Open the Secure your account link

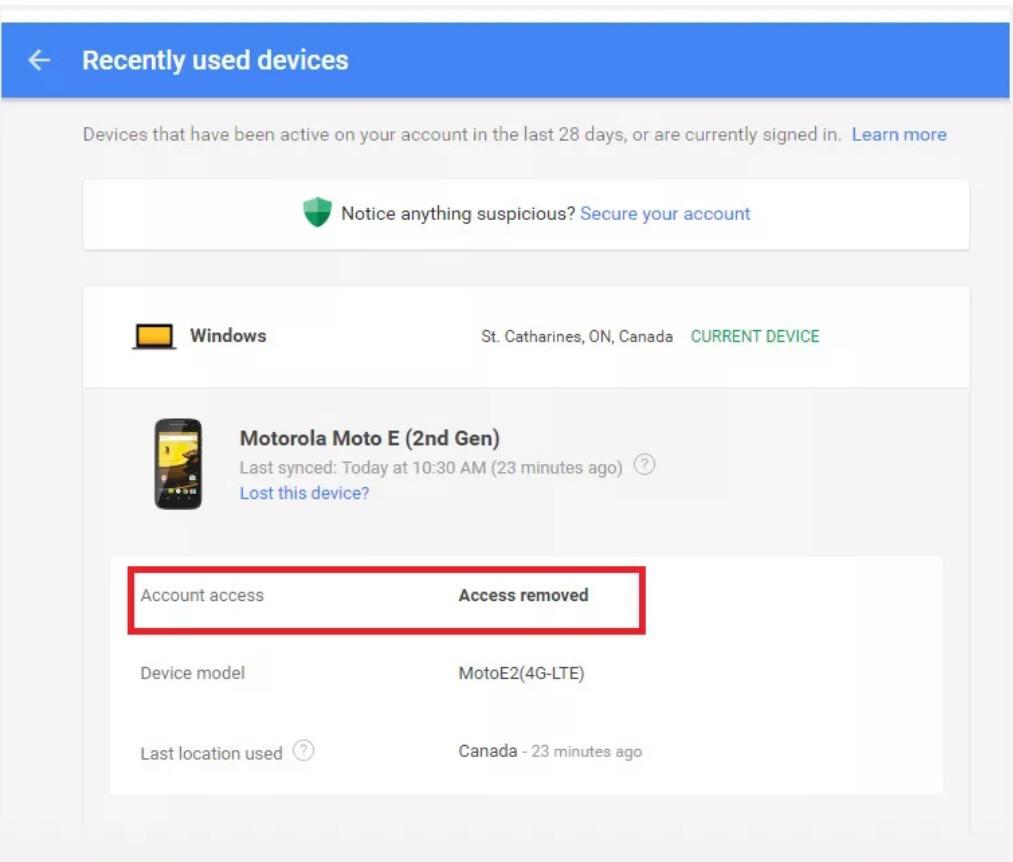[x=665, y=213]
